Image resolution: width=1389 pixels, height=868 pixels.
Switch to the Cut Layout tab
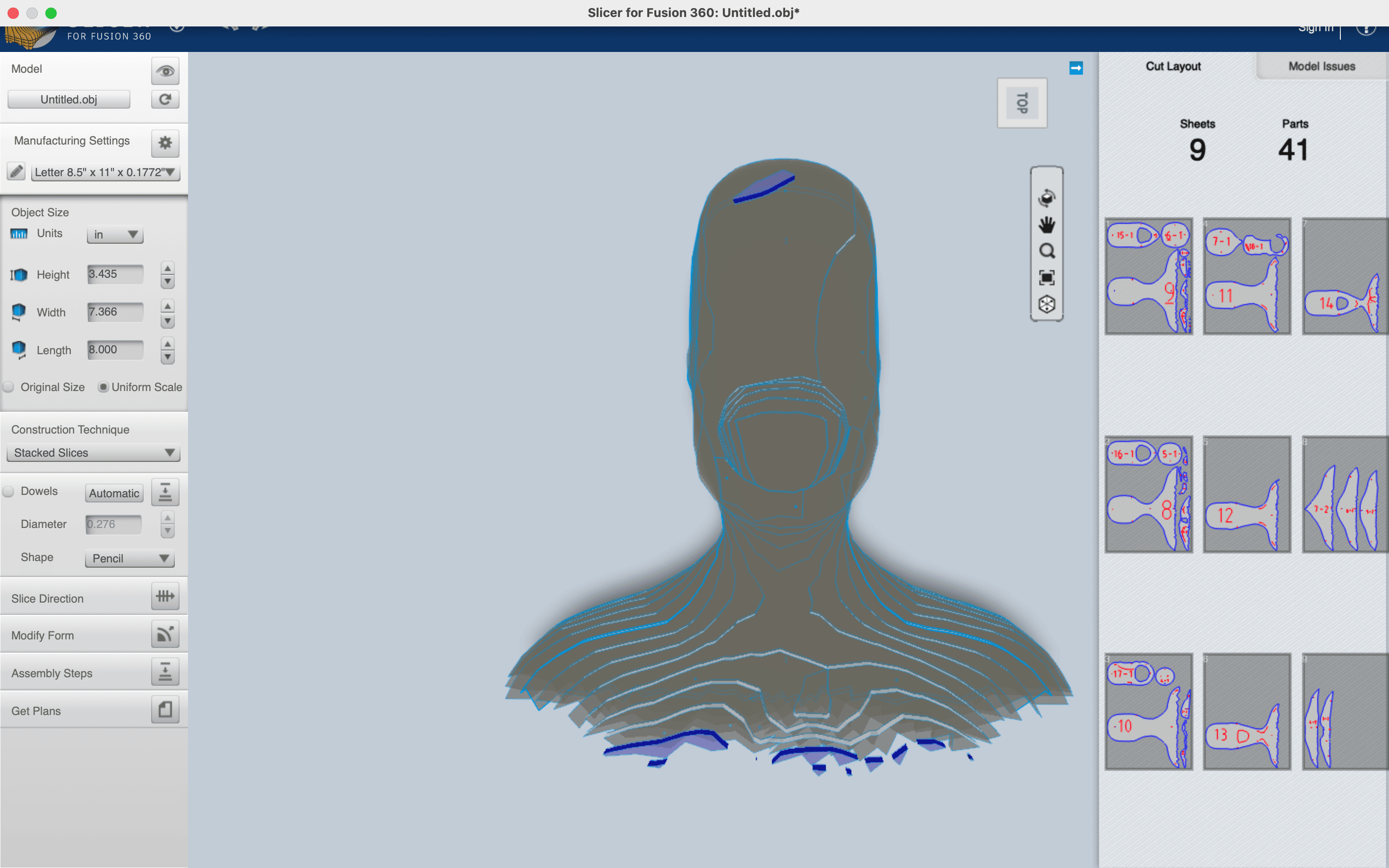(1173, 67)
